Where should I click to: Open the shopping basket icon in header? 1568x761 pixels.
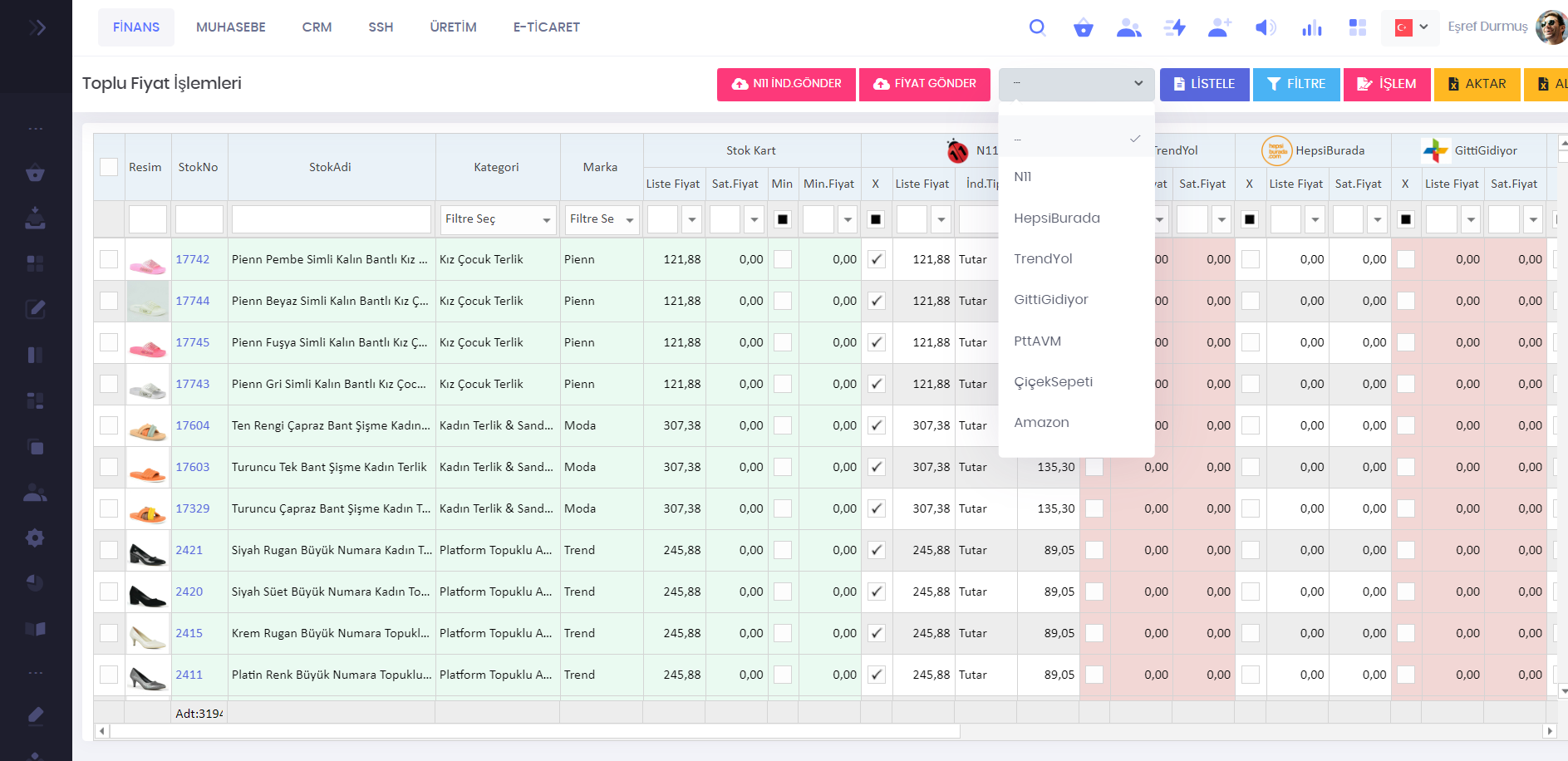pyautogui.click(x=1083, y=28)
